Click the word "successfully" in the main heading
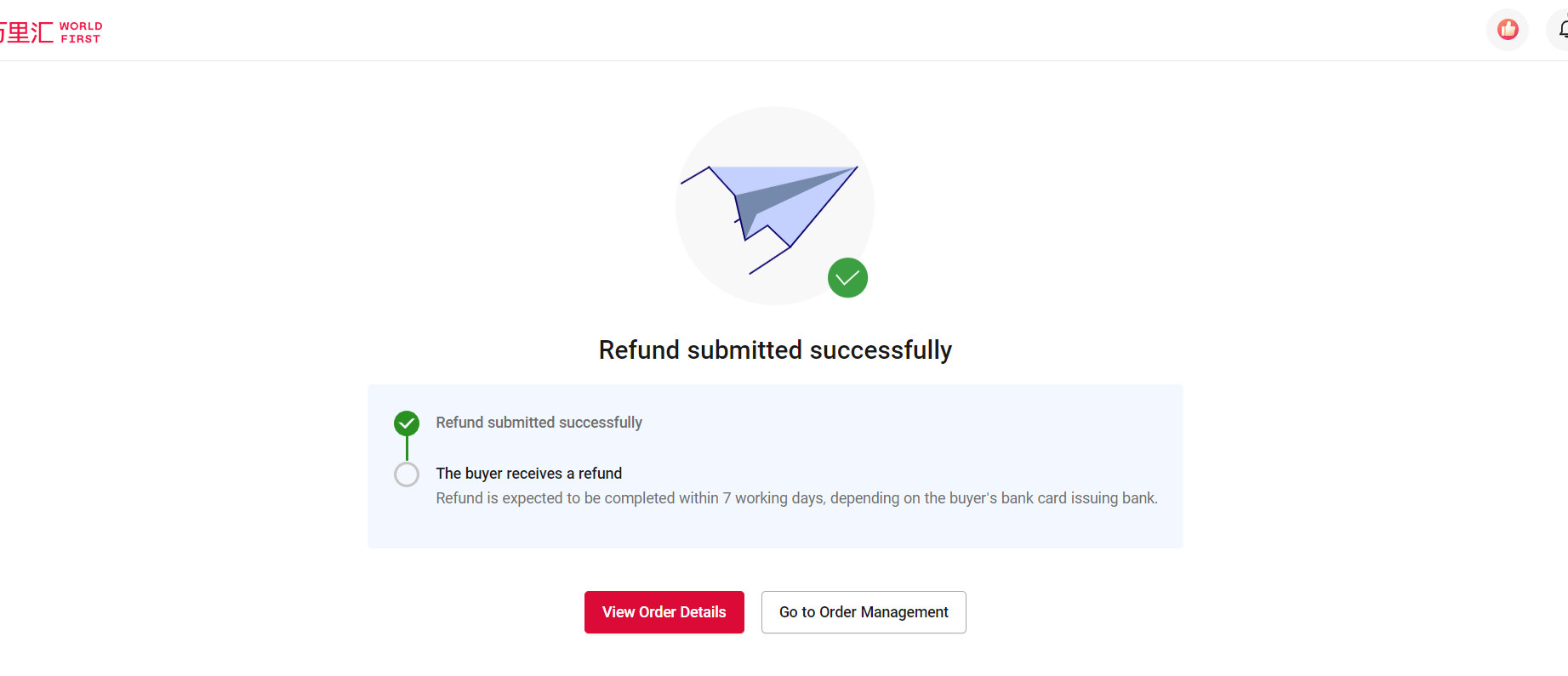1568x676 pixels. coord(881,350)
